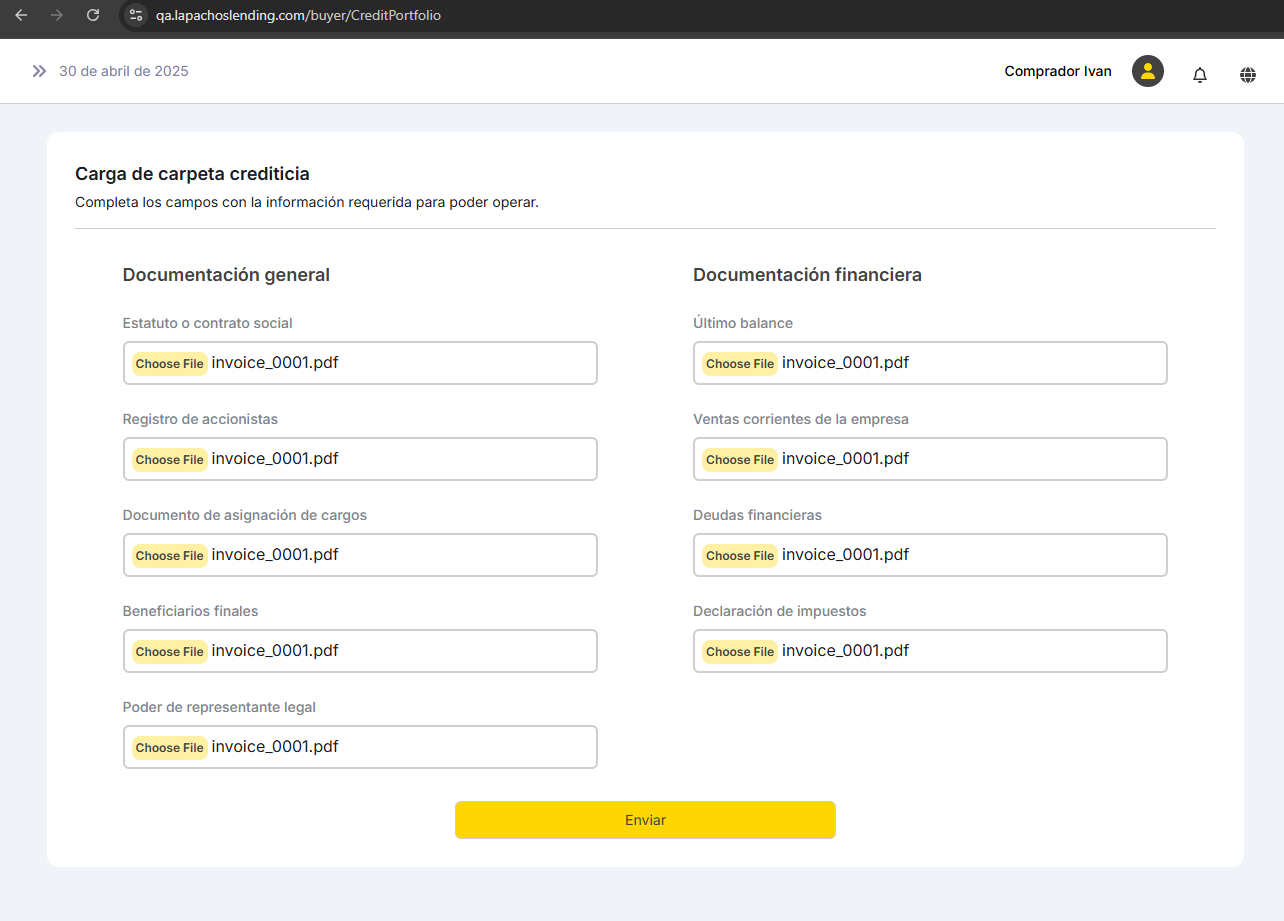Choose File for Beneficiarios finales

(x=169, y=652)
